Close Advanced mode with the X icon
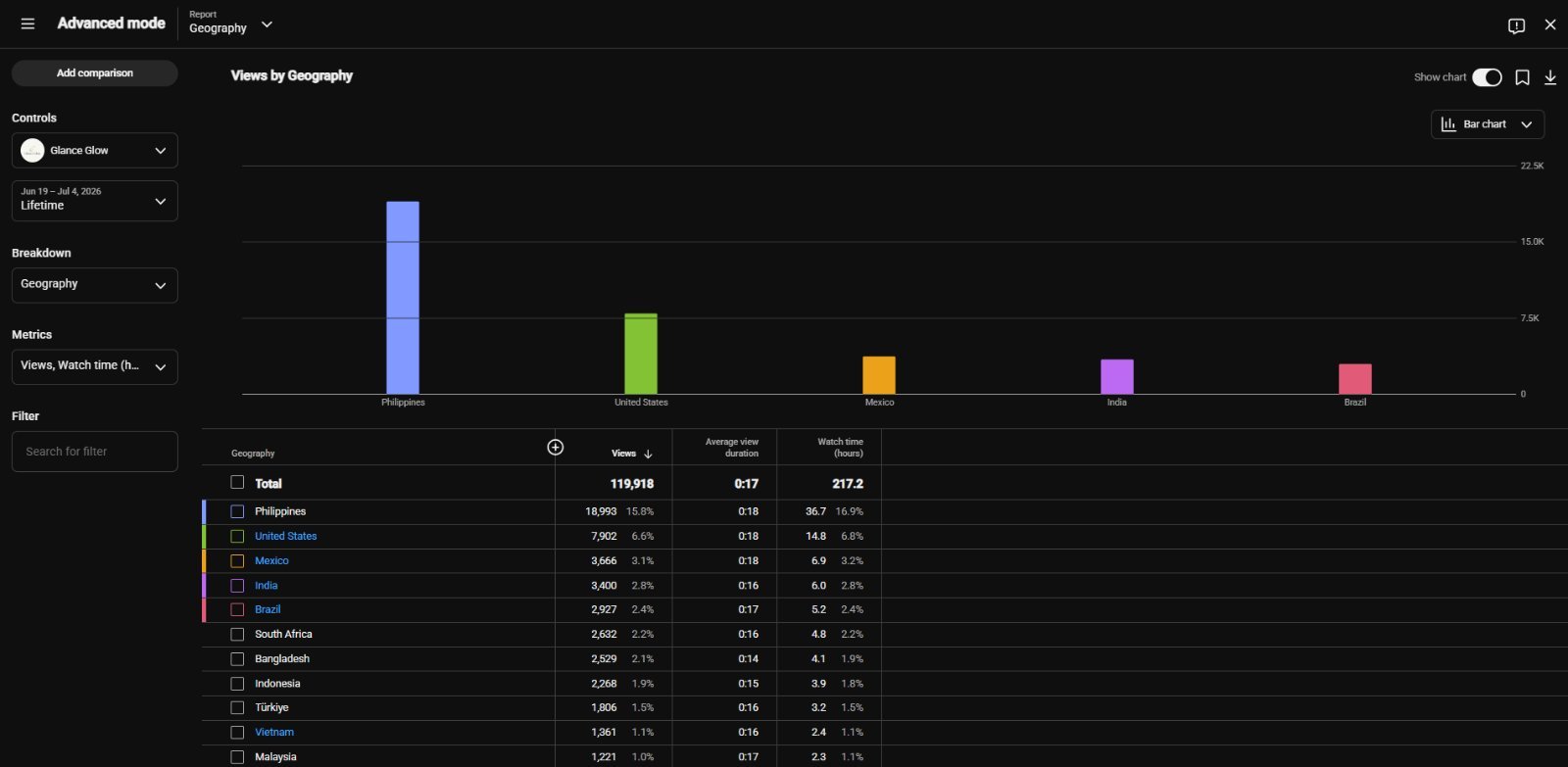Screen dimensions: 1568x767 1550,24
